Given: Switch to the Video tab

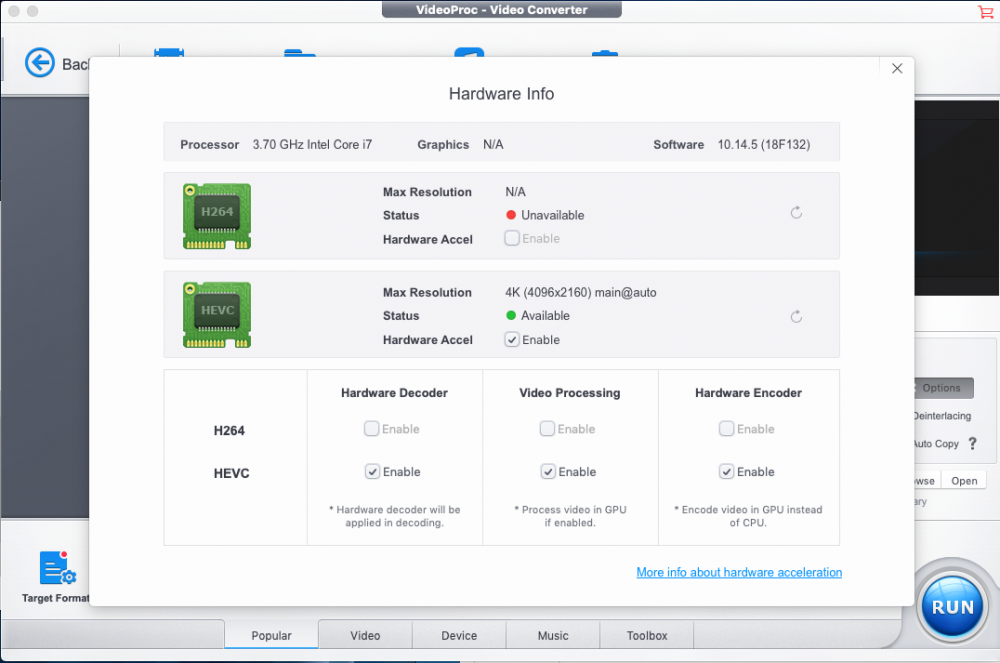Looking at the screenshot, I should (x=365, y=635).
